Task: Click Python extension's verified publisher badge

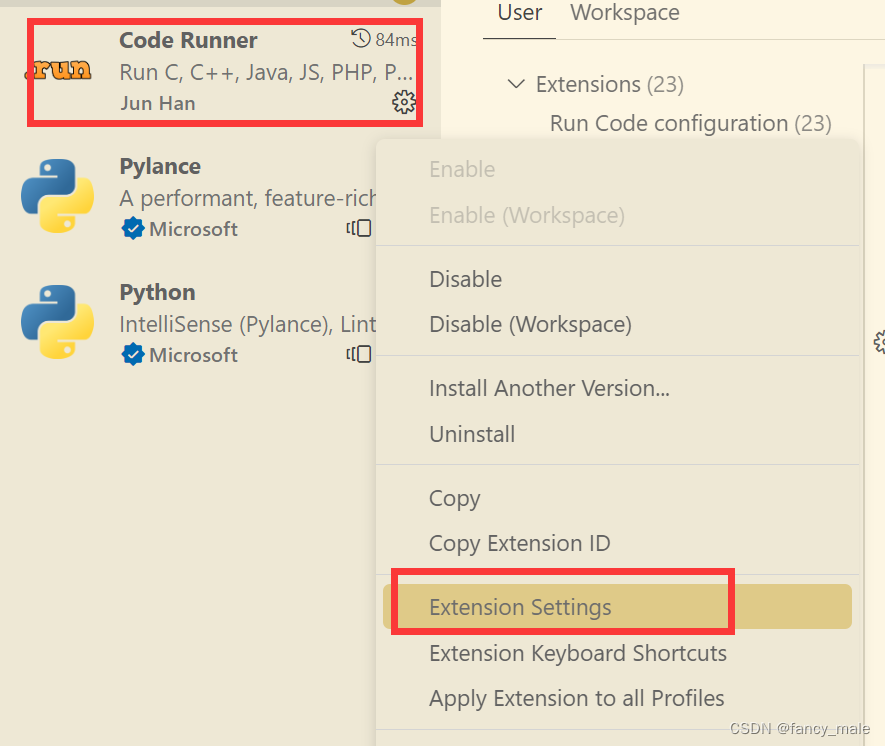Action: [x=132, y=355]
